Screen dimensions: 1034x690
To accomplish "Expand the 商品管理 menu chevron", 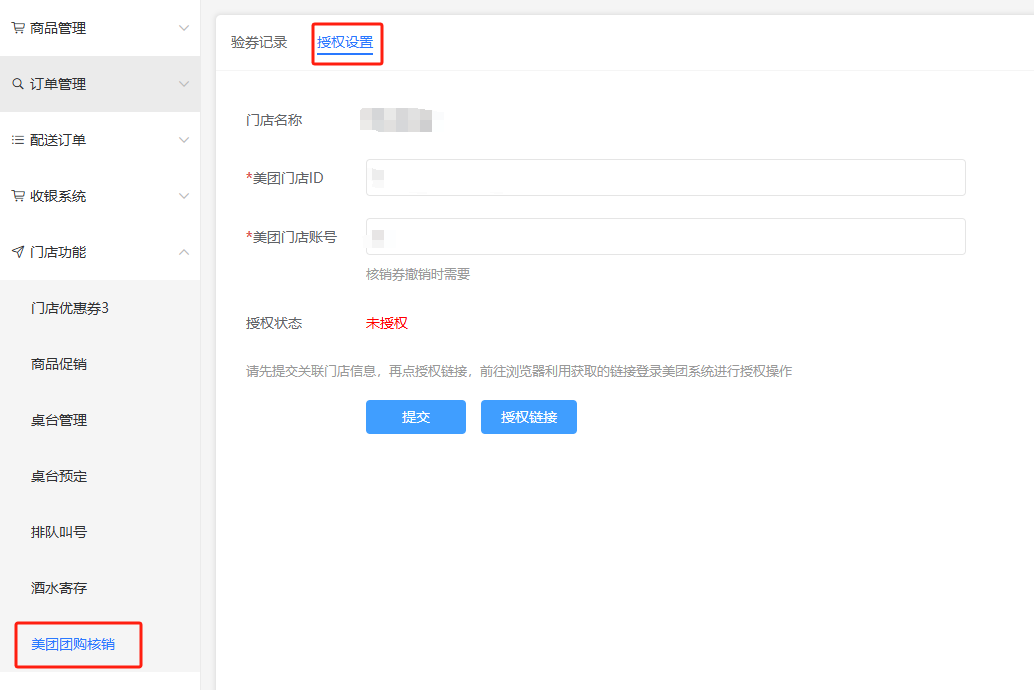I will (x=183, y=28).
